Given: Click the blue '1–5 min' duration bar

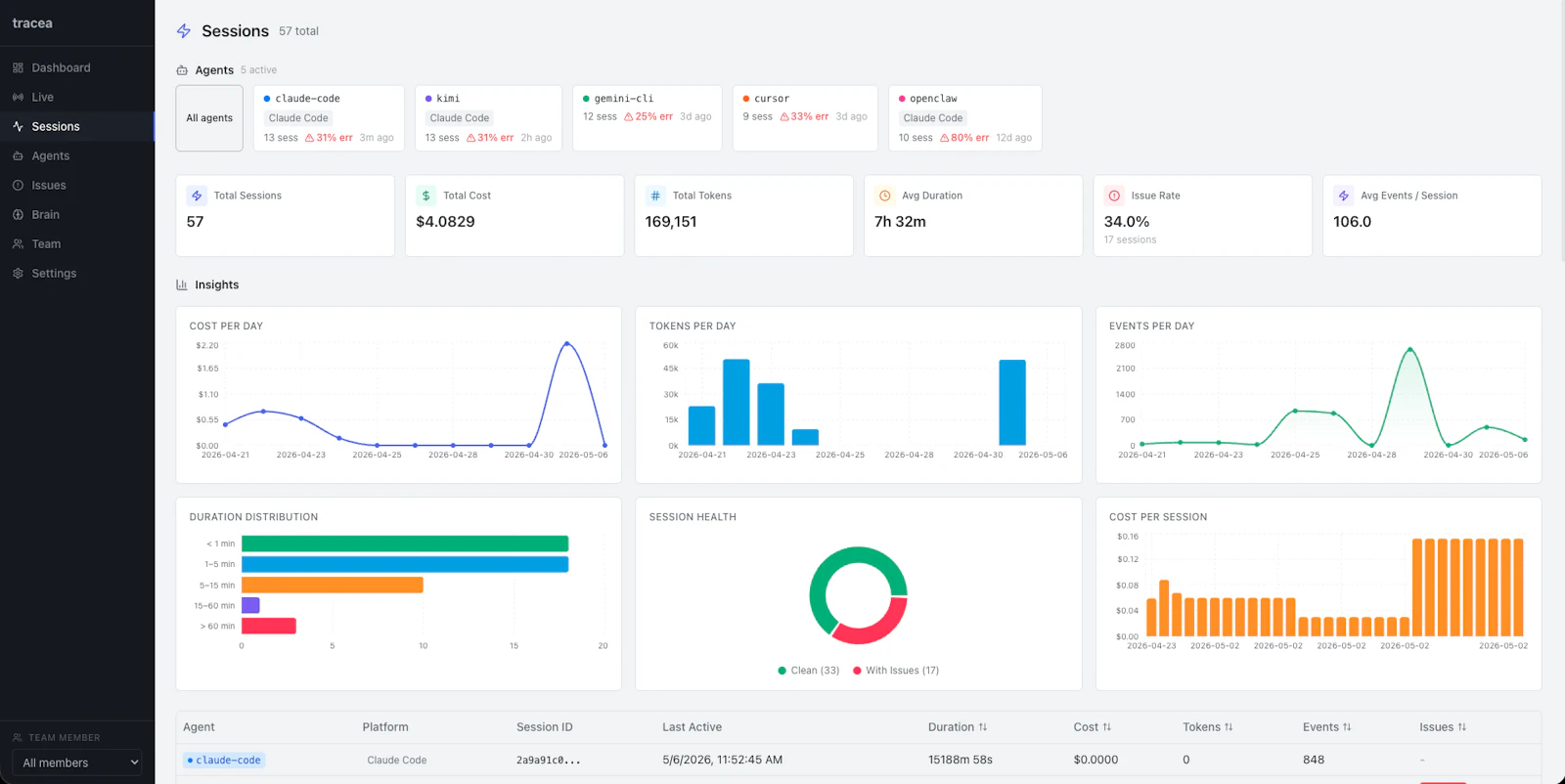Looking at the screenshot, I should [405, 564].
